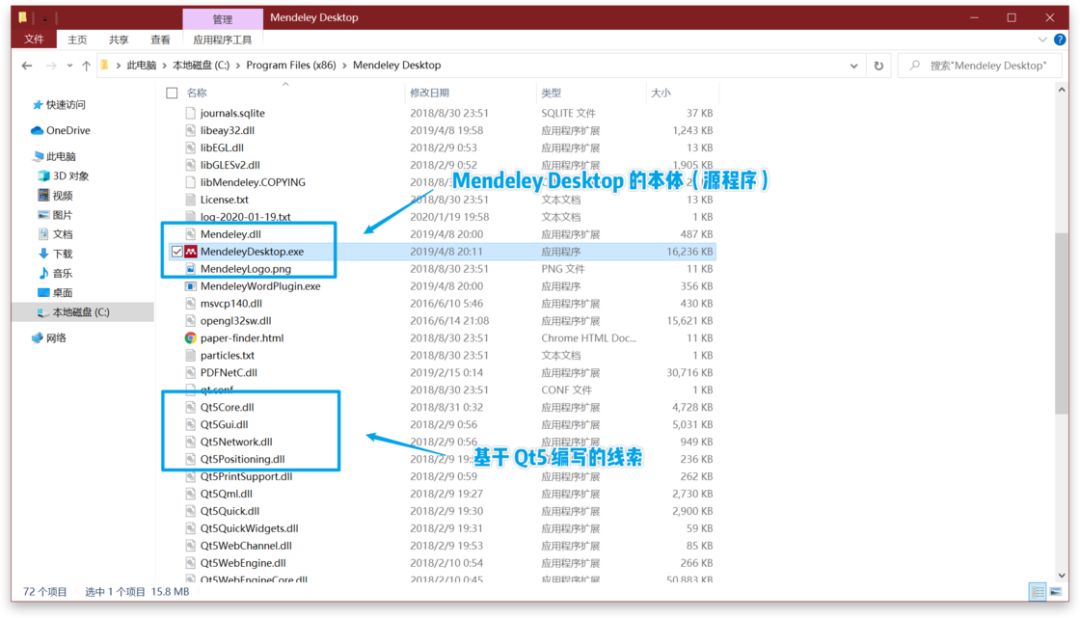Open Music folder in sidebar
The height and width of the screenshot is (618, 1080).
(x=55, y=273)
